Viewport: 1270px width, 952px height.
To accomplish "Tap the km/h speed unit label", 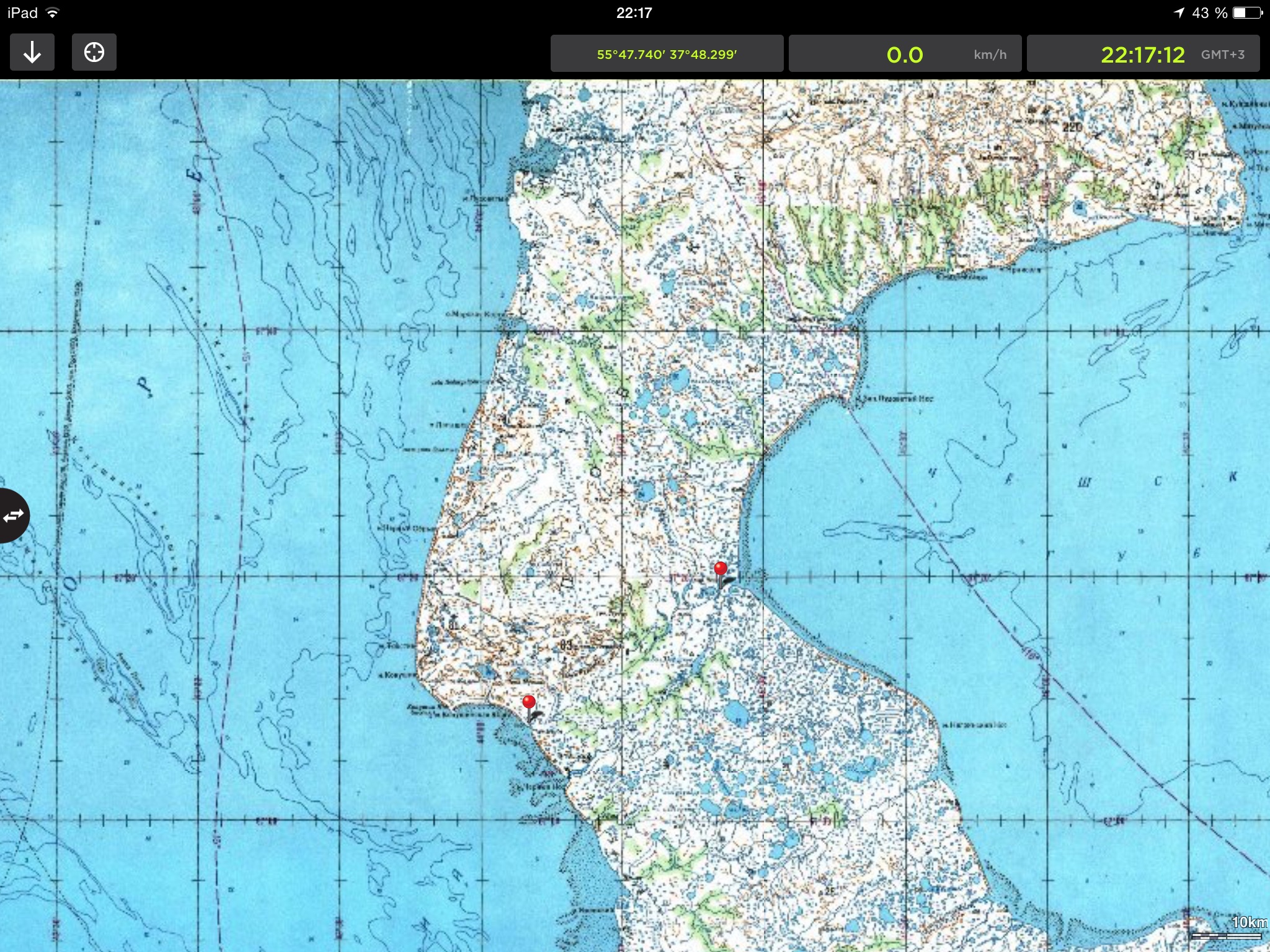I will point(990,55).
